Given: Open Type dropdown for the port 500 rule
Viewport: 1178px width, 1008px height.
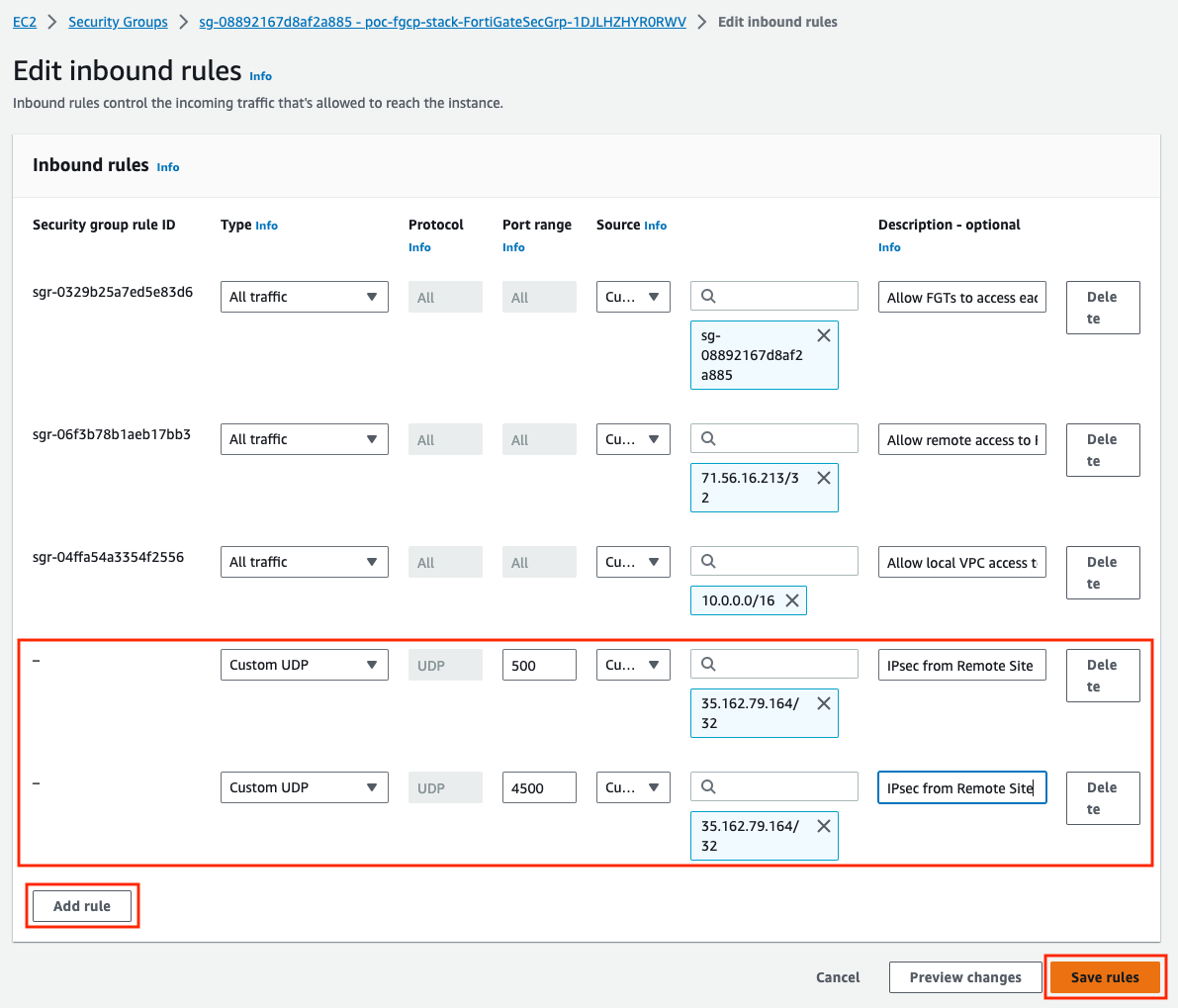Looking at the screenshot, I should (305, 665).
